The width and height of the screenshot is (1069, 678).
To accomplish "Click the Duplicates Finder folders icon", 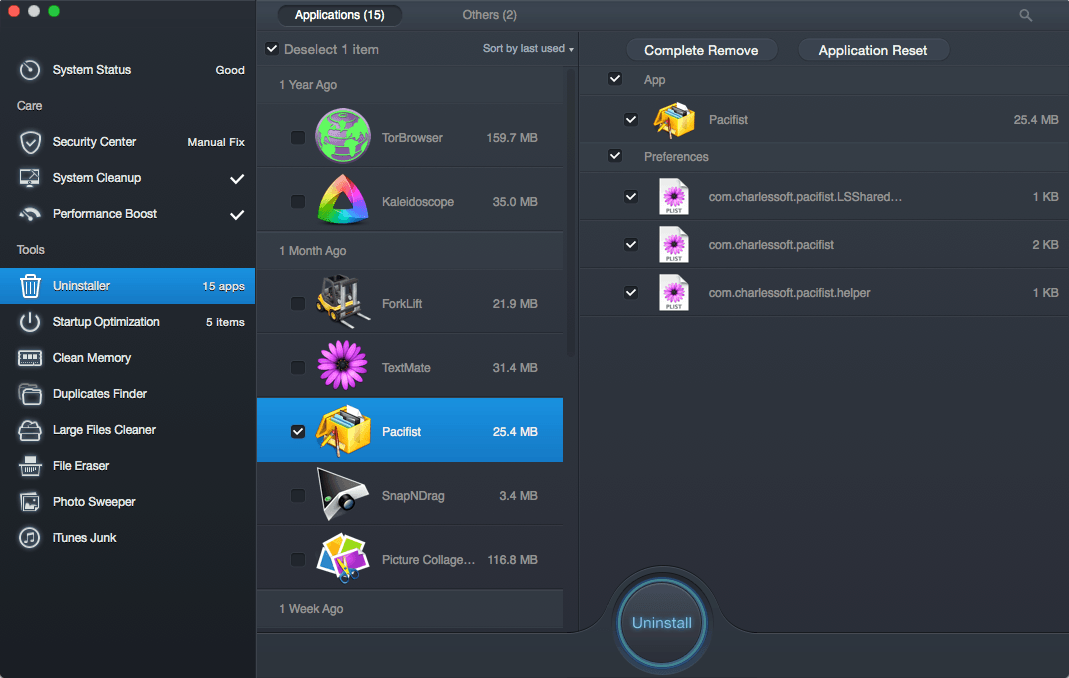I will 30,394.
